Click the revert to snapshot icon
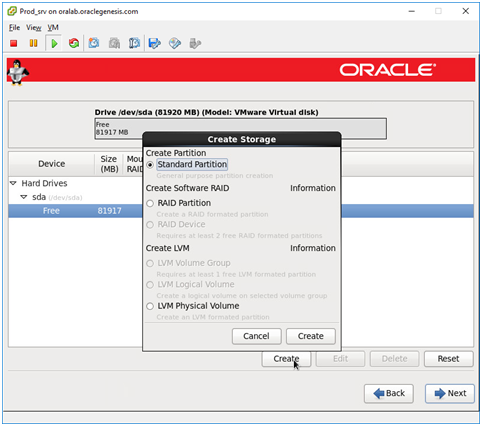 [x=114, y=43]
